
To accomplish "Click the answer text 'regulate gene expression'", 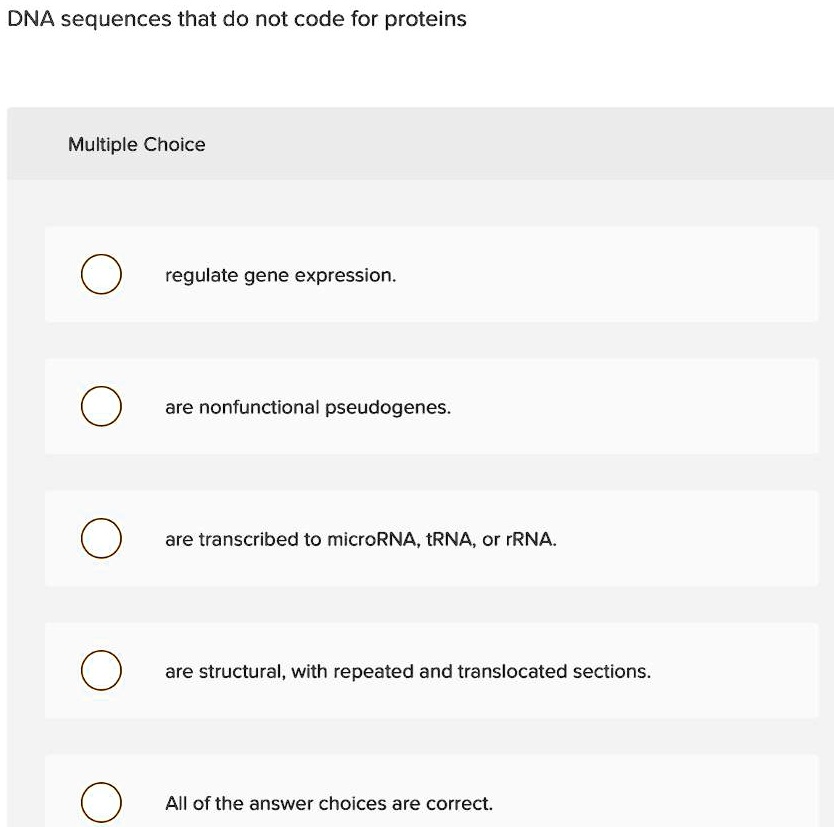I will point(280,274).
